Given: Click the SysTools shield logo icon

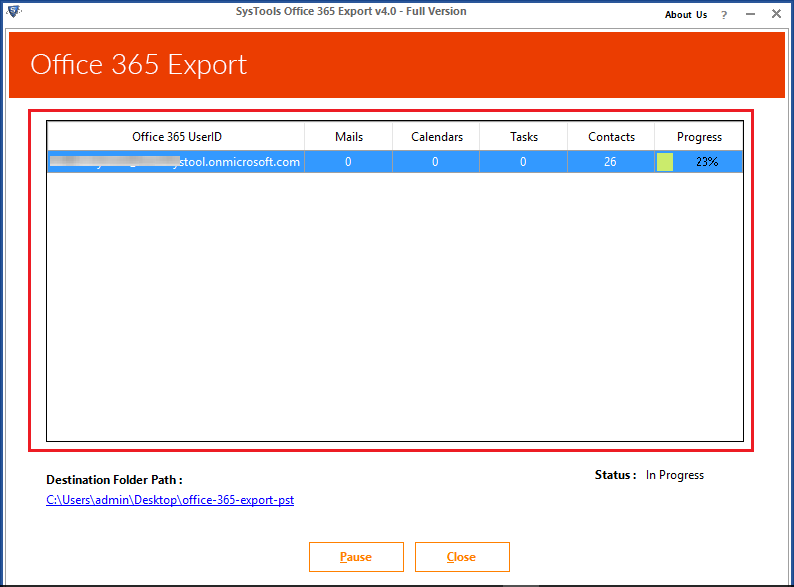Looking at the screenshot, I should 13,11.
